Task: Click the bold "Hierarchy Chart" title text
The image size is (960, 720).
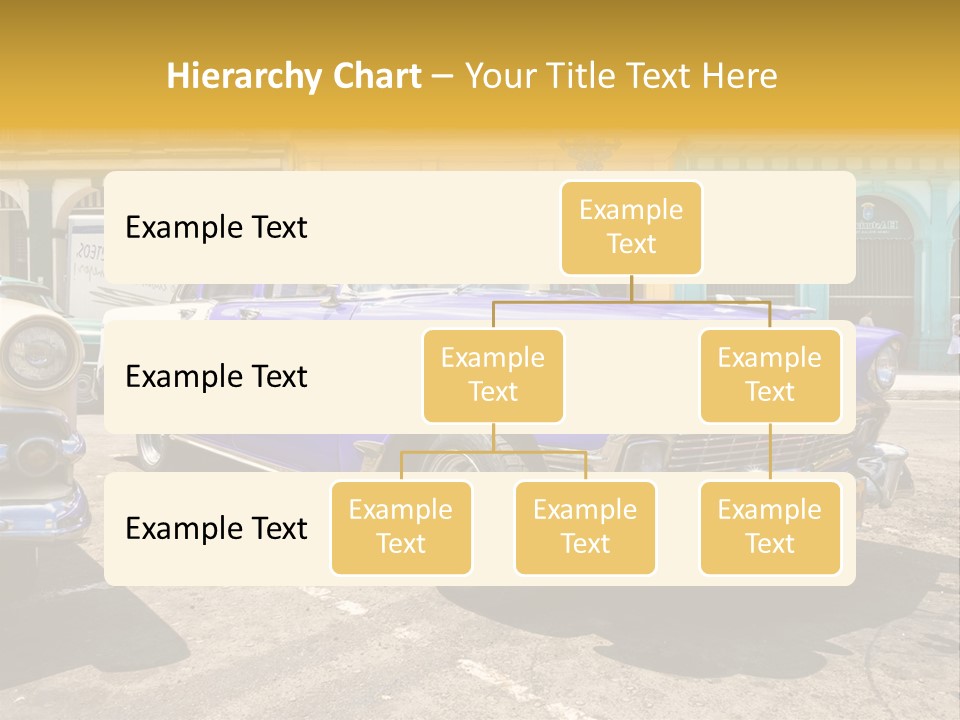Action: [294, 76]
